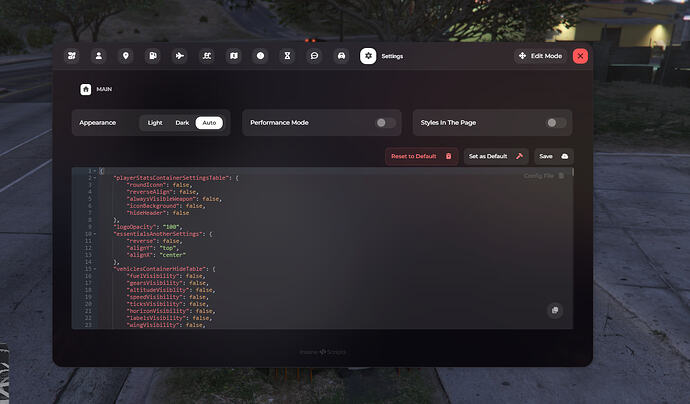The width and height of the screenshot is (690, 404).
Task: Click the "center" value in editor
Action: [x=173, y=255]
